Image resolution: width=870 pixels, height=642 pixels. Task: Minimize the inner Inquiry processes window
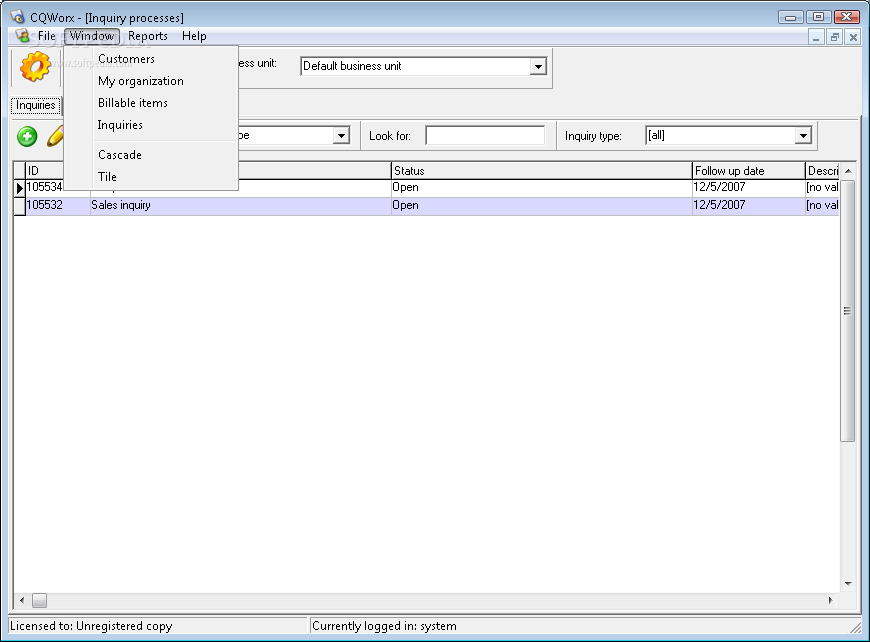click(816, 38)
